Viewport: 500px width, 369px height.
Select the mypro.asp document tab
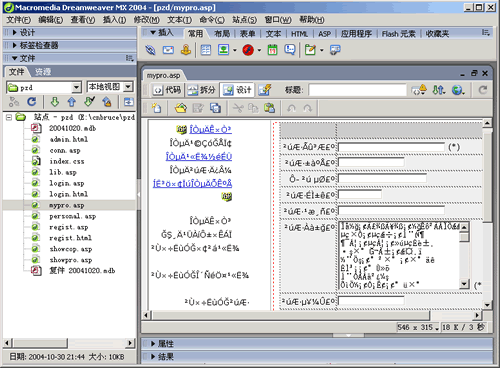pos(163,76)
